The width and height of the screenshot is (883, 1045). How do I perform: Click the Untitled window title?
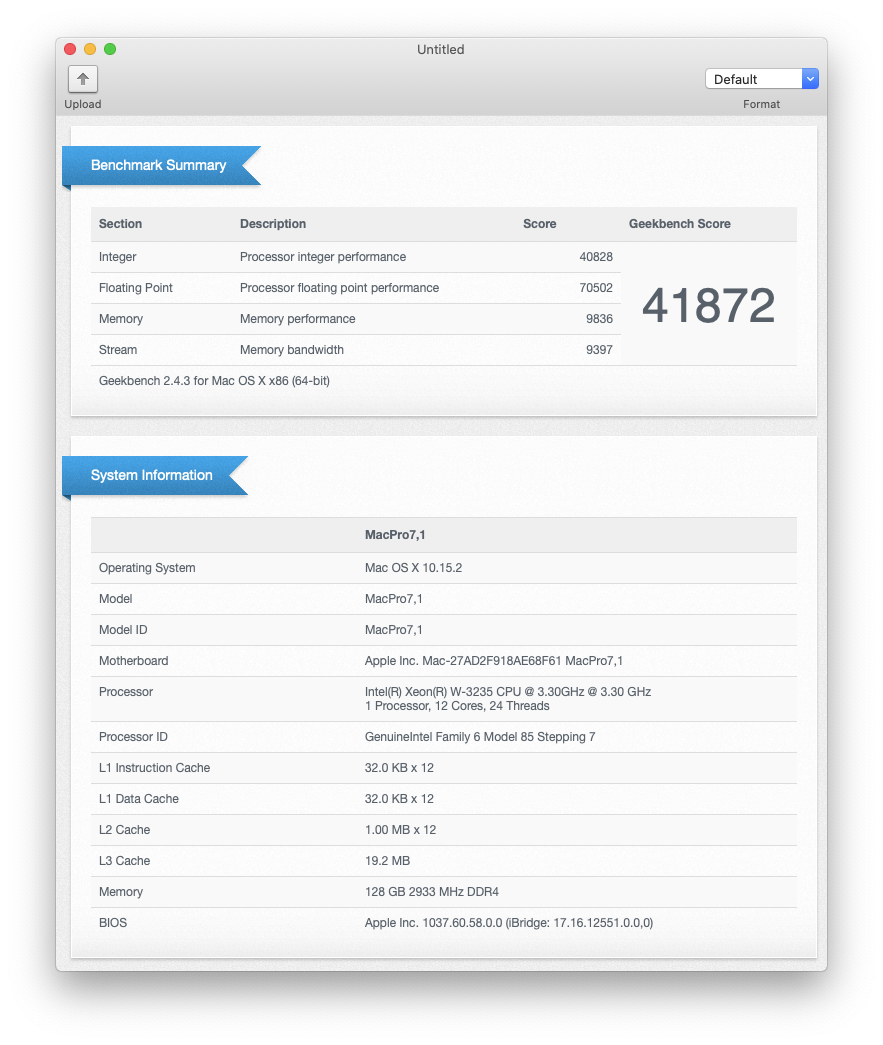pos(441,50)
